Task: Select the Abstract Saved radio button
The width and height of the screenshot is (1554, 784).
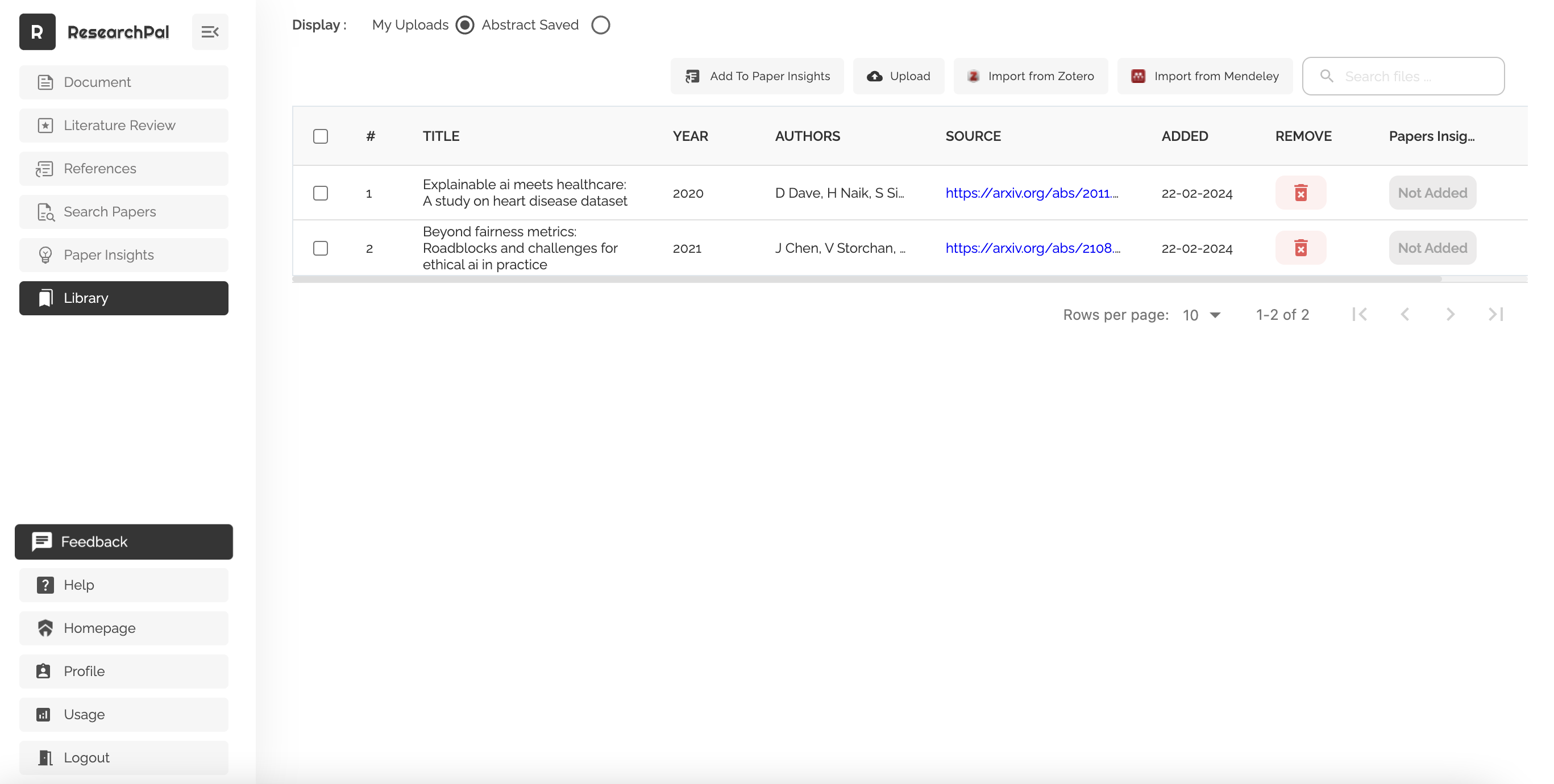Action: tap(600, 25)
